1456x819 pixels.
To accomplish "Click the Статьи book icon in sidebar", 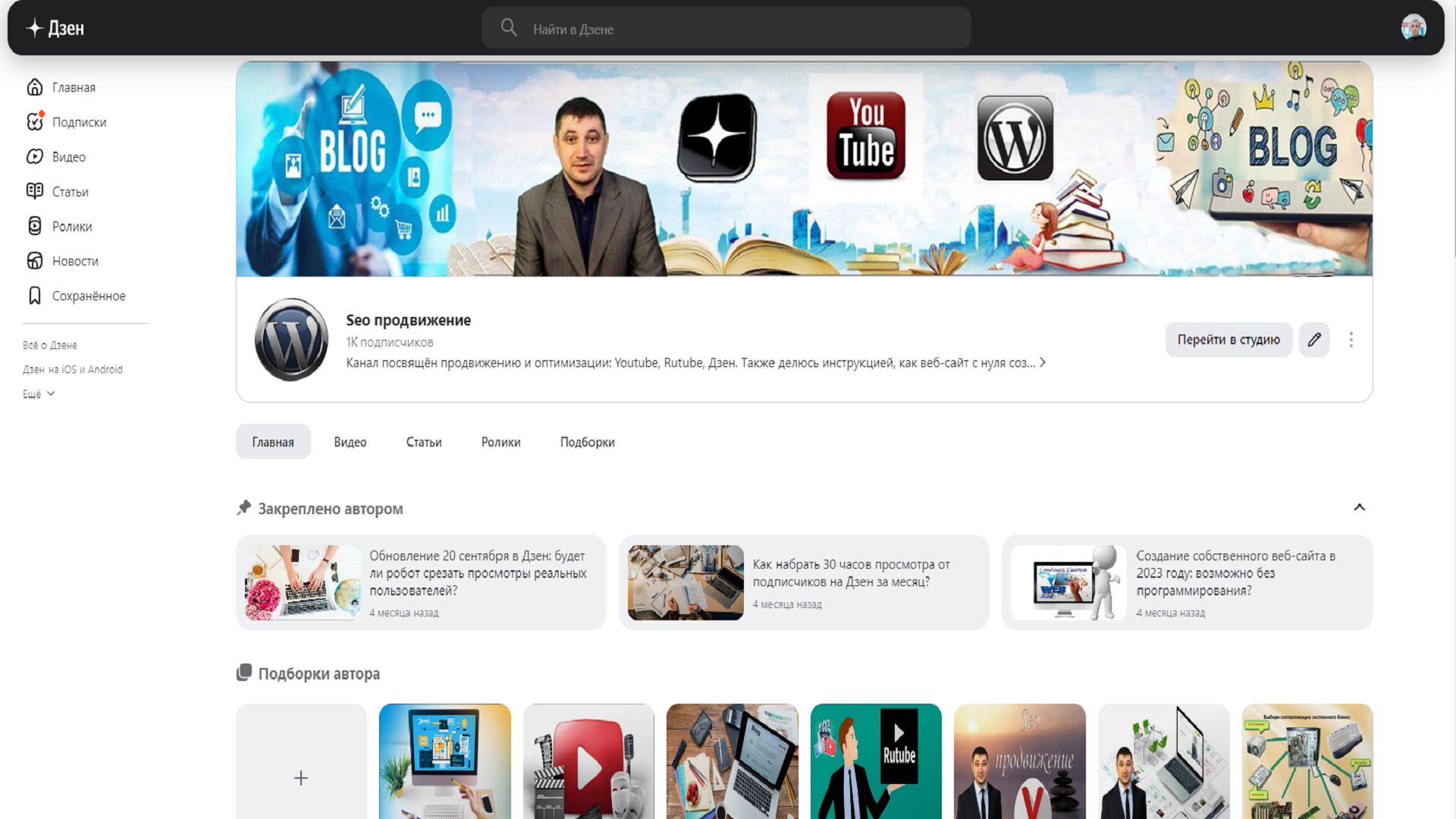I will (x=35, y=191).
